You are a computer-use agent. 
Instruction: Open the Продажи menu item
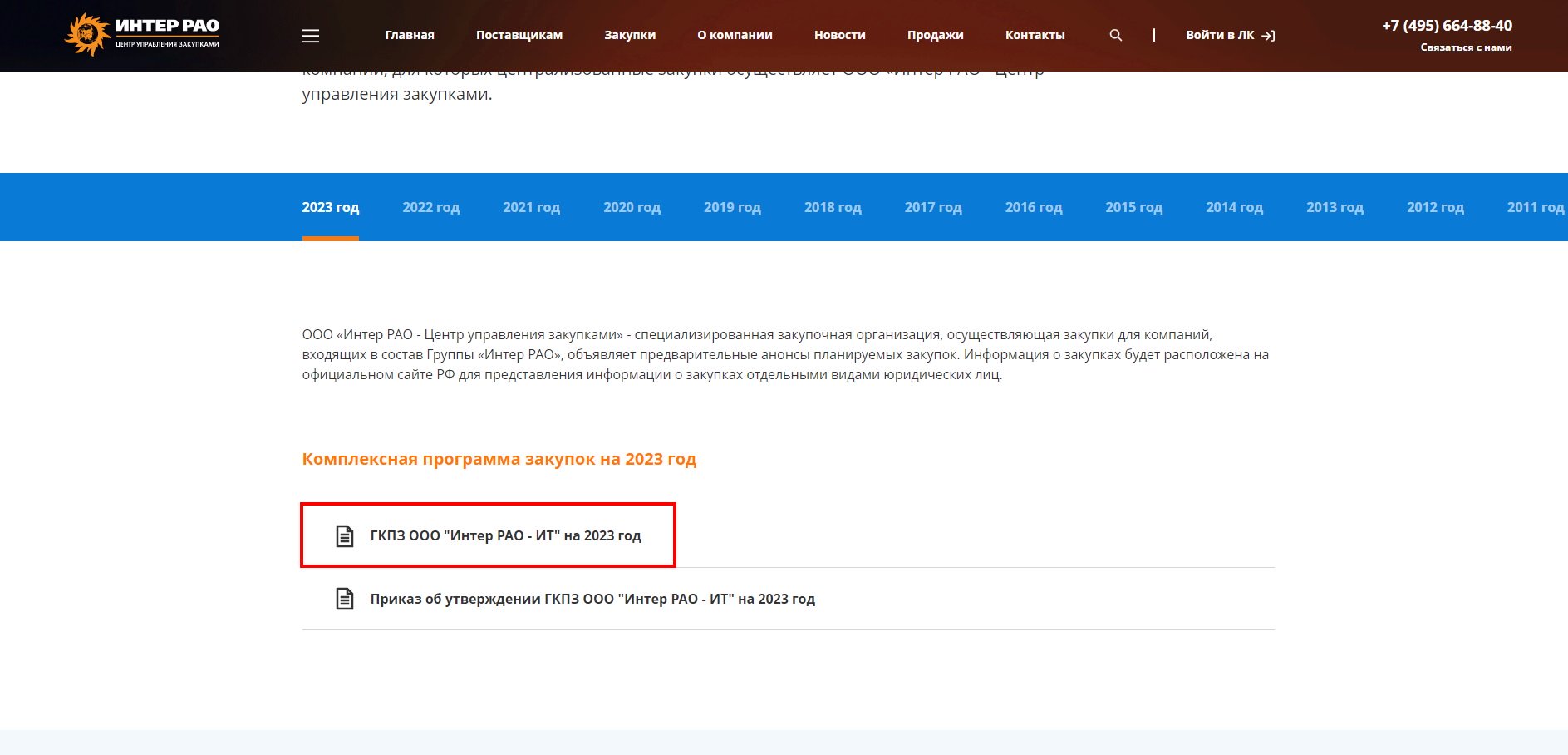tap(936, 35)
